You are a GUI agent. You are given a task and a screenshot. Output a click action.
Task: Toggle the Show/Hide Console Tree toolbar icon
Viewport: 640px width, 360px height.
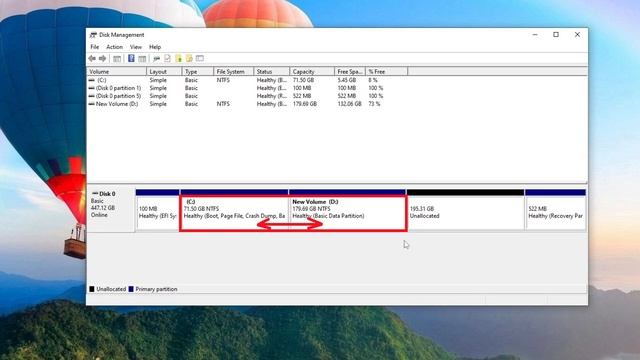tap(117, 58)
